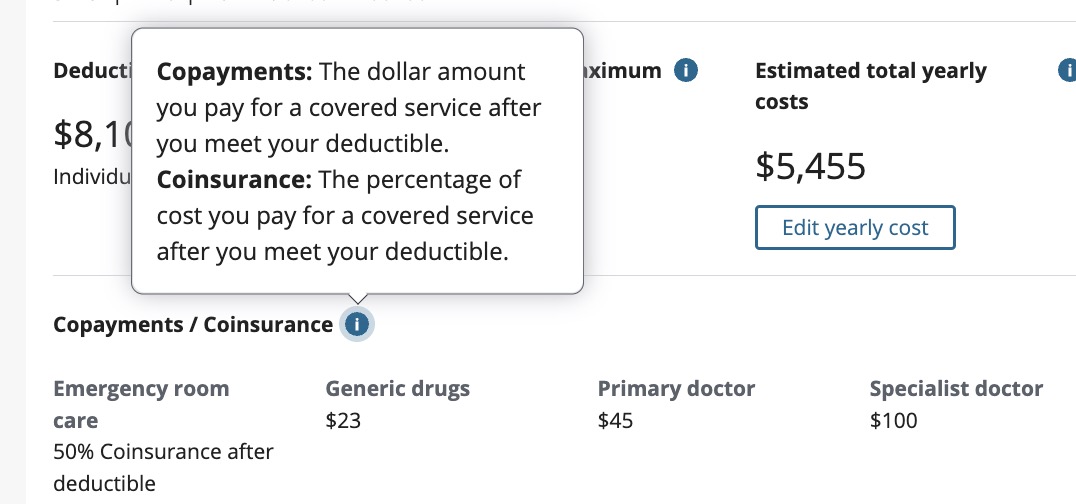
Task: Click the Primary doctor label
Action: pyautogui.click(x=676, y=389)
